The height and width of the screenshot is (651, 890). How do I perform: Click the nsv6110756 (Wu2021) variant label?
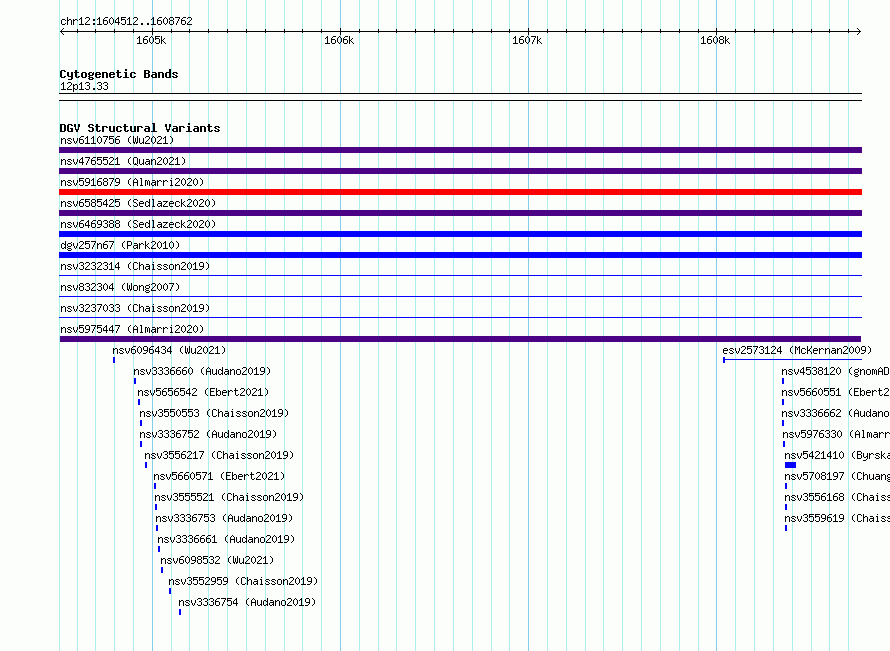coord(117,140)
